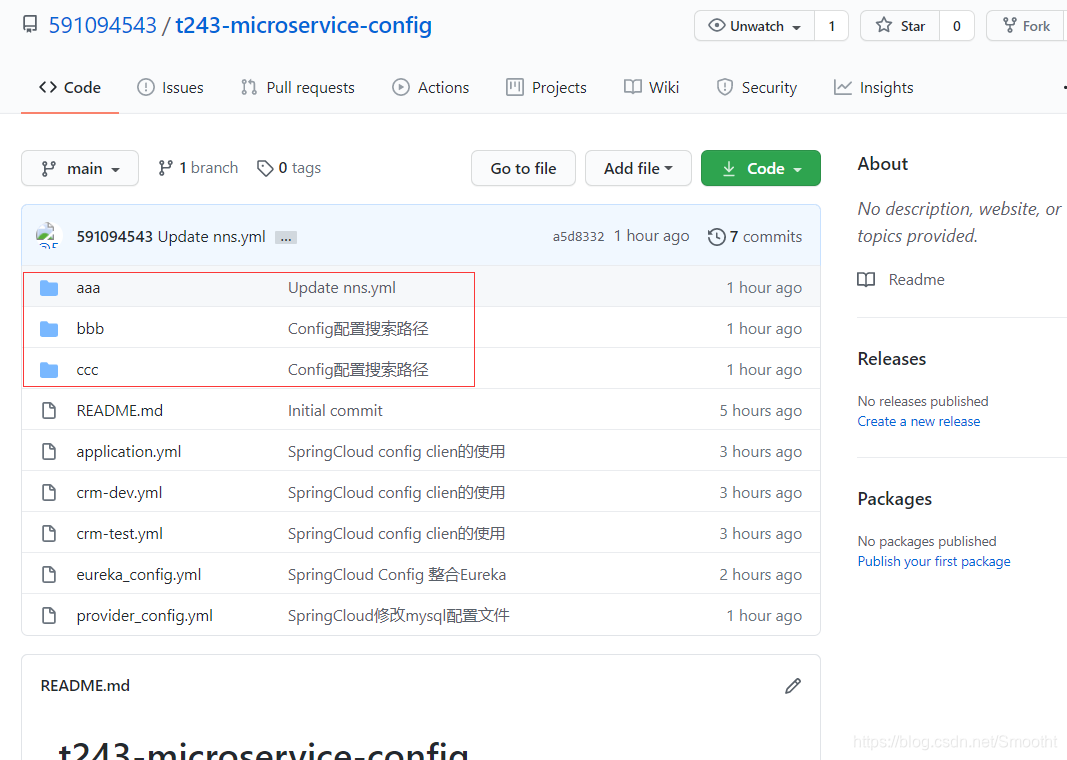
Task: Open the latest commit message Update nns.yml
Action: coord(212,237)
